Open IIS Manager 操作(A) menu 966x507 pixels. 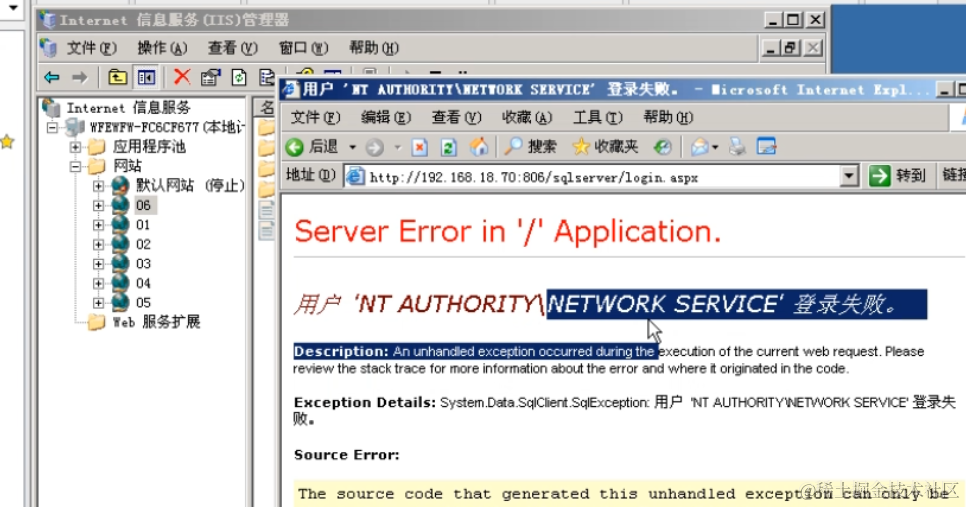162,48
